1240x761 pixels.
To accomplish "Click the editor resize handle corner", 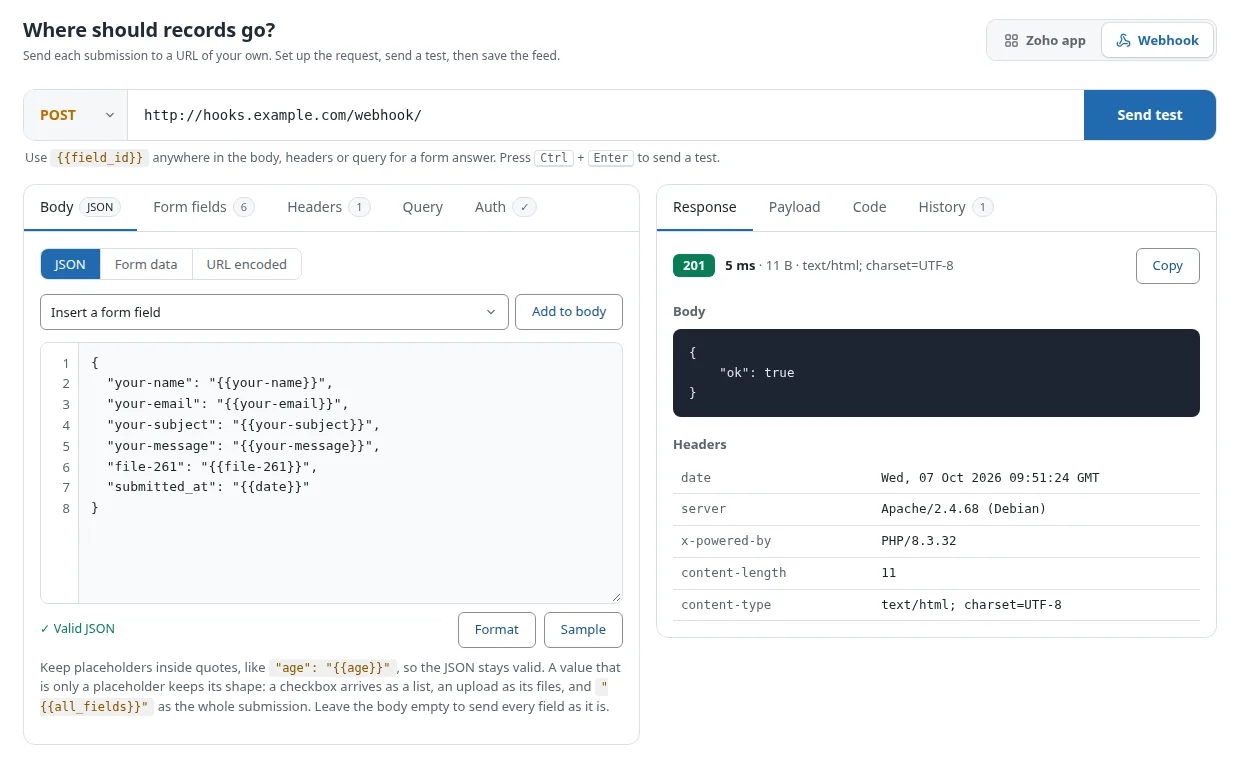I will click(616, 597).
